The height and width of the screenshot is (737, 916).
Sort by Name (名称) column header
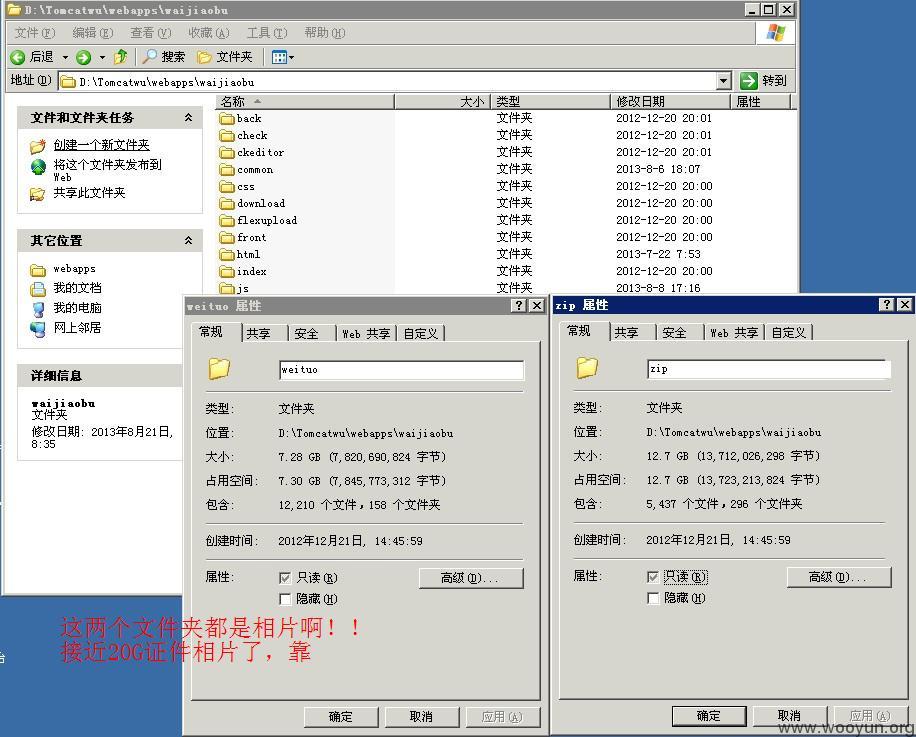[305, 102]
